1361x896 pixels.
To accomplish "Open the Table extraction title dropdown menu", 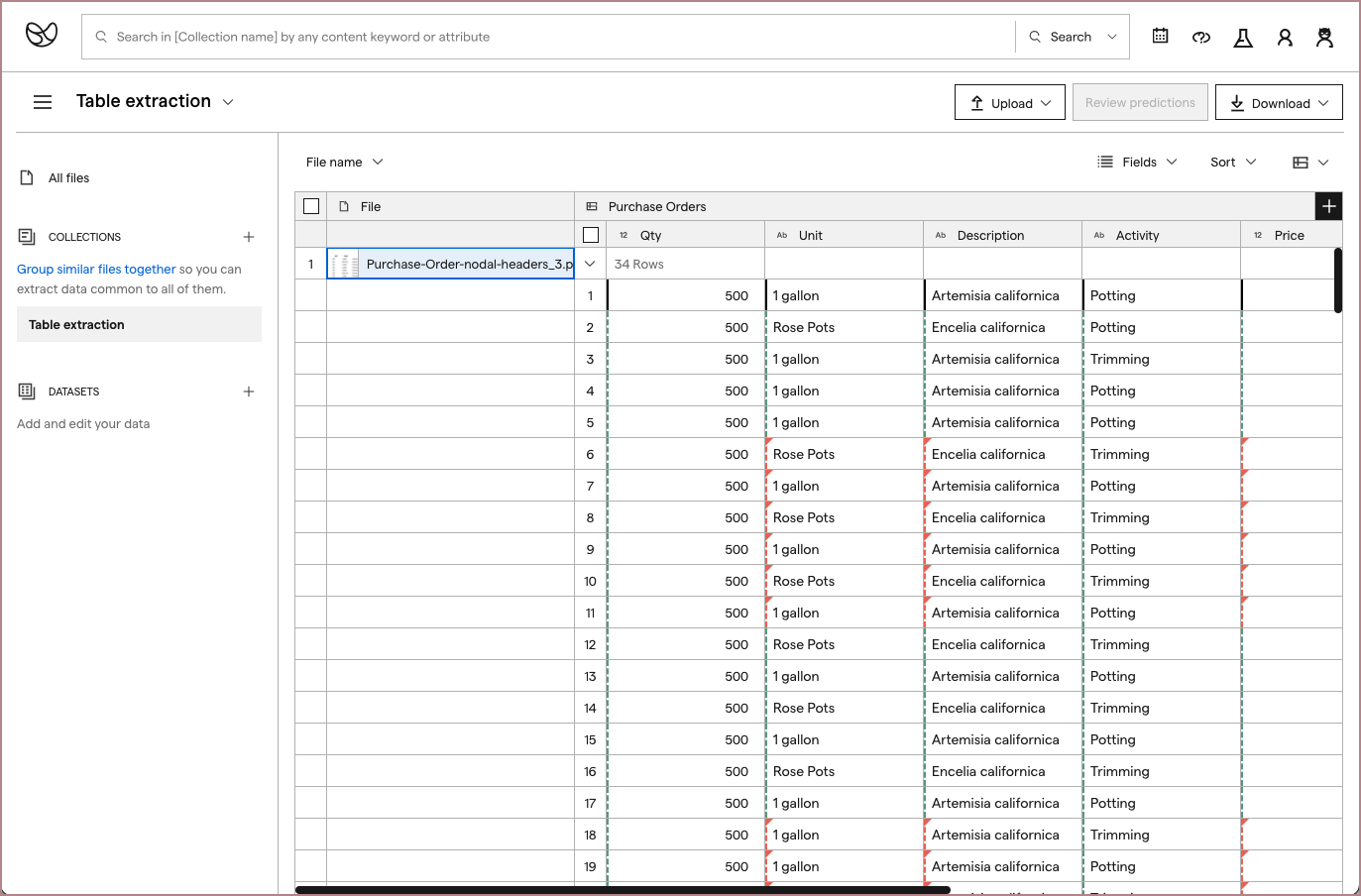I will tap(229, 101).
